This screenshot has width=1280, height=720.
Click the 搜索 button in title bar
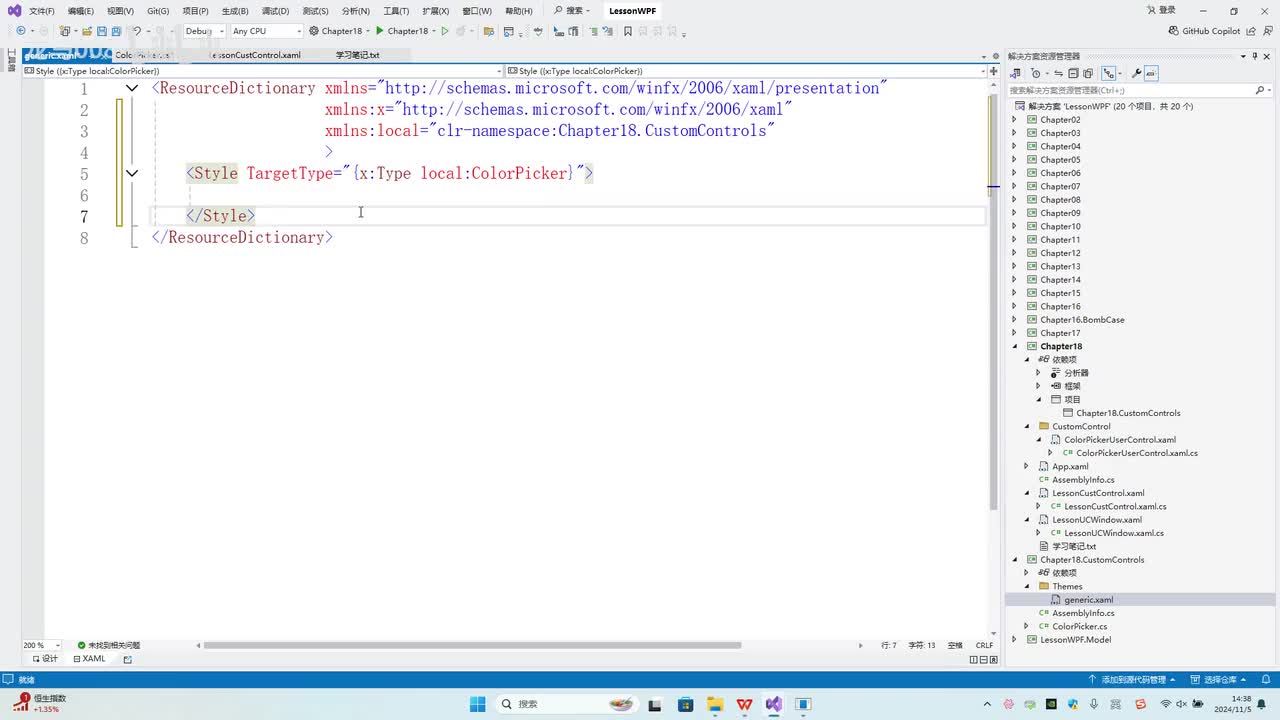pos(573,11)
